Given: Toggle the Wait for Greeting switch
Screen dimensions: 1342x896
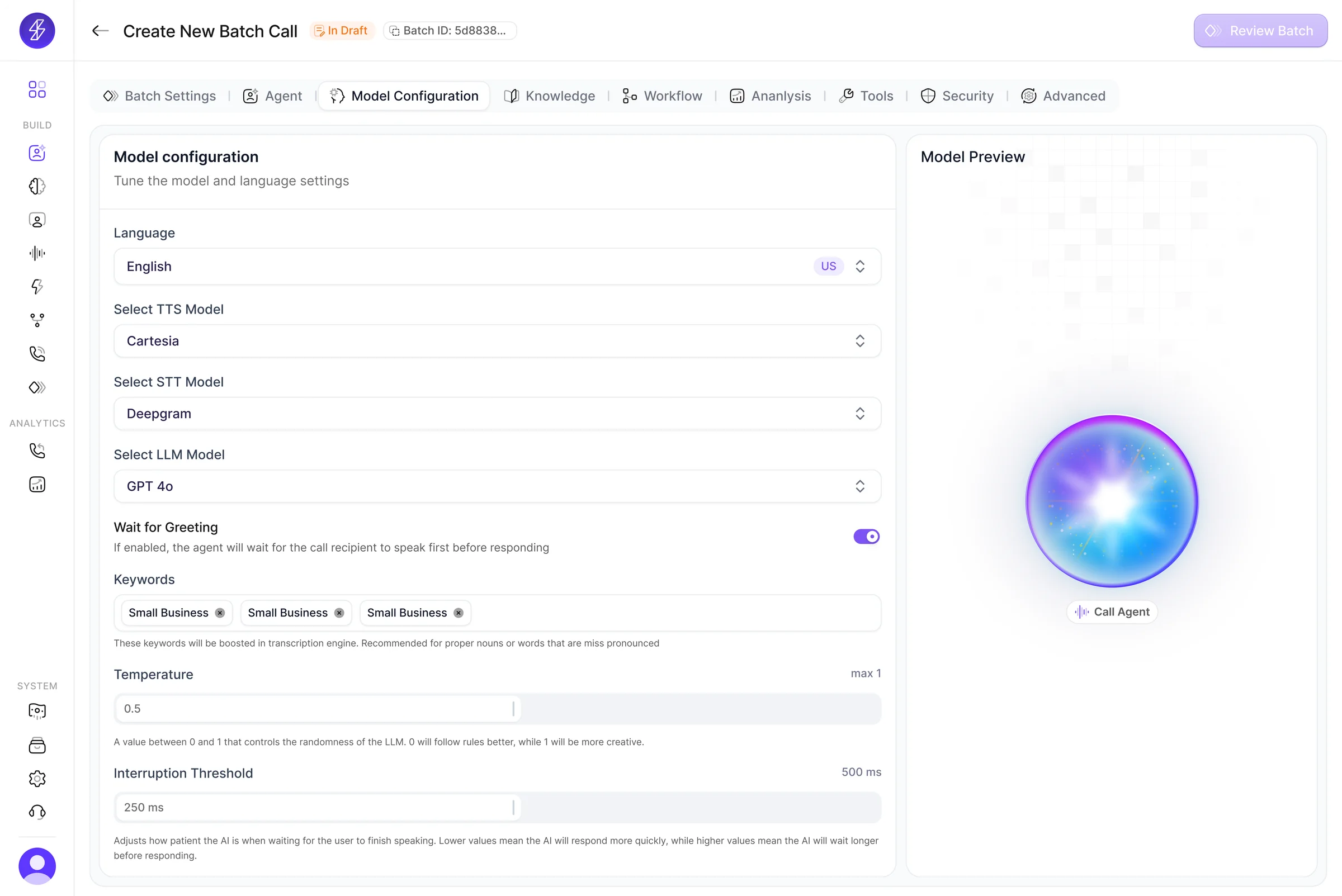Looking at the screenshot, I should pos(866,537).
